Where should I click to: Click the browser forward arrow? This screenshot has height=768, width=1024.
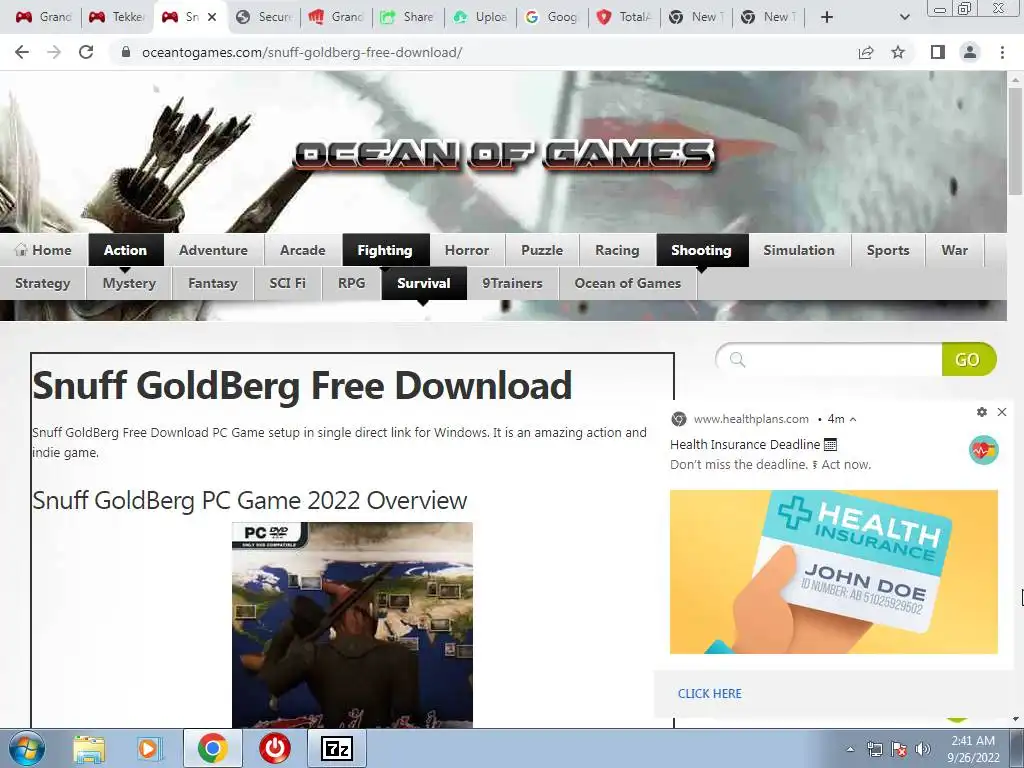pos(54,52)
